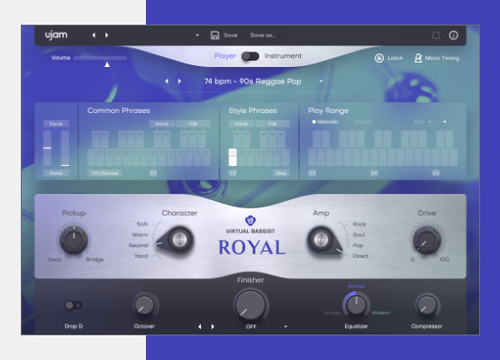Screen dimensions: 500x360
Task: Click the Character selector knob
Action: click(176, 240)
